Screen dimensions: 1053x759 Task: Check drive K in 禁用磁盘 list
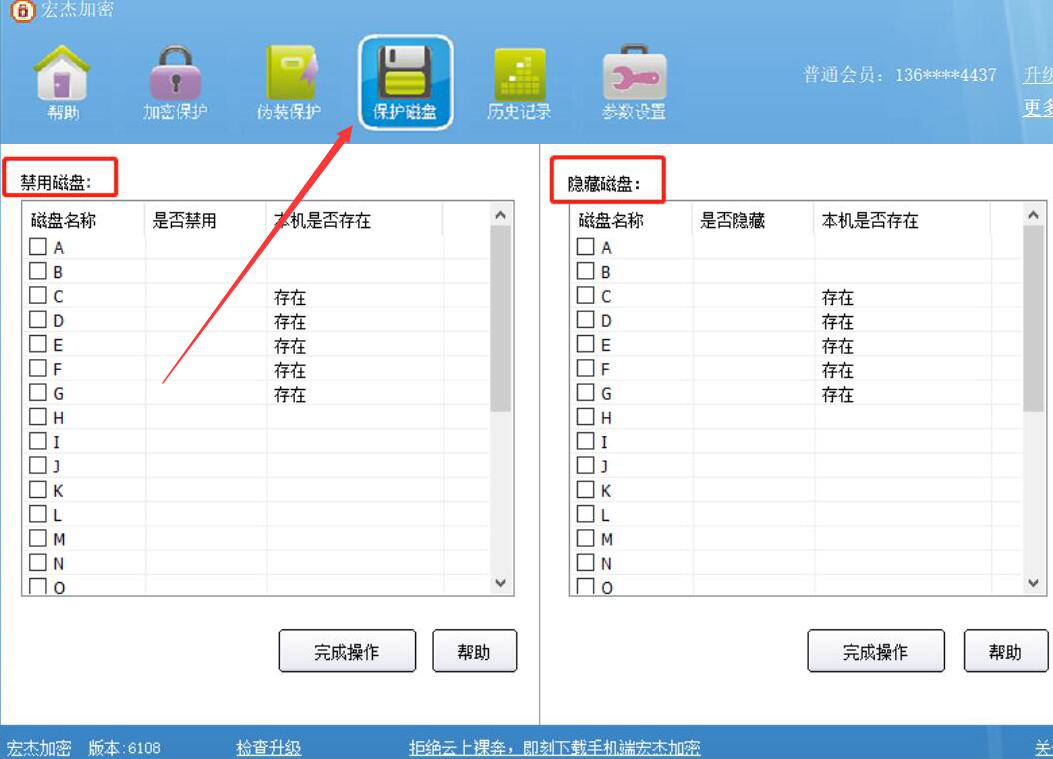(38, 490)
